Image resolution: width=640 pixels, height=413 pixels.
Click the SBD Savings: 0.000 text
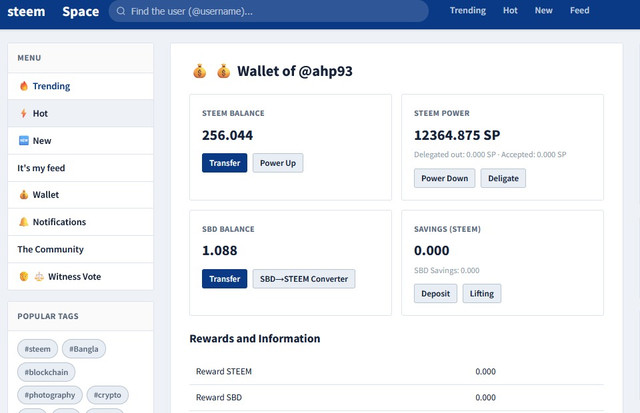[447, 271]
